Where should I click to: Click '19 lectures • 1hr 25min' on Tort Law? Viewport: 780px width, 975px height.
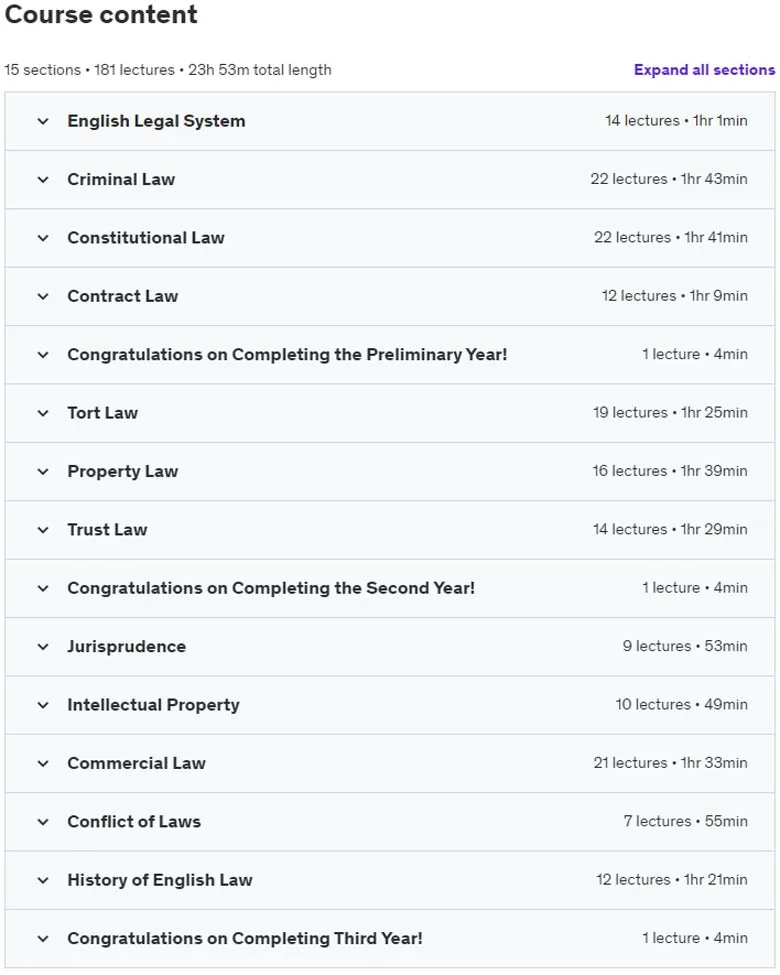tap(670, 413)
